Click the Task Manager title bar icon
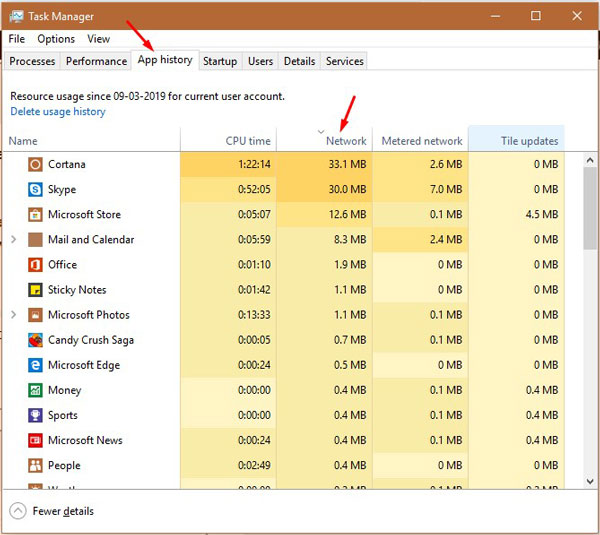The width and height of the screenshot is (600, 535). click(16, 16)
